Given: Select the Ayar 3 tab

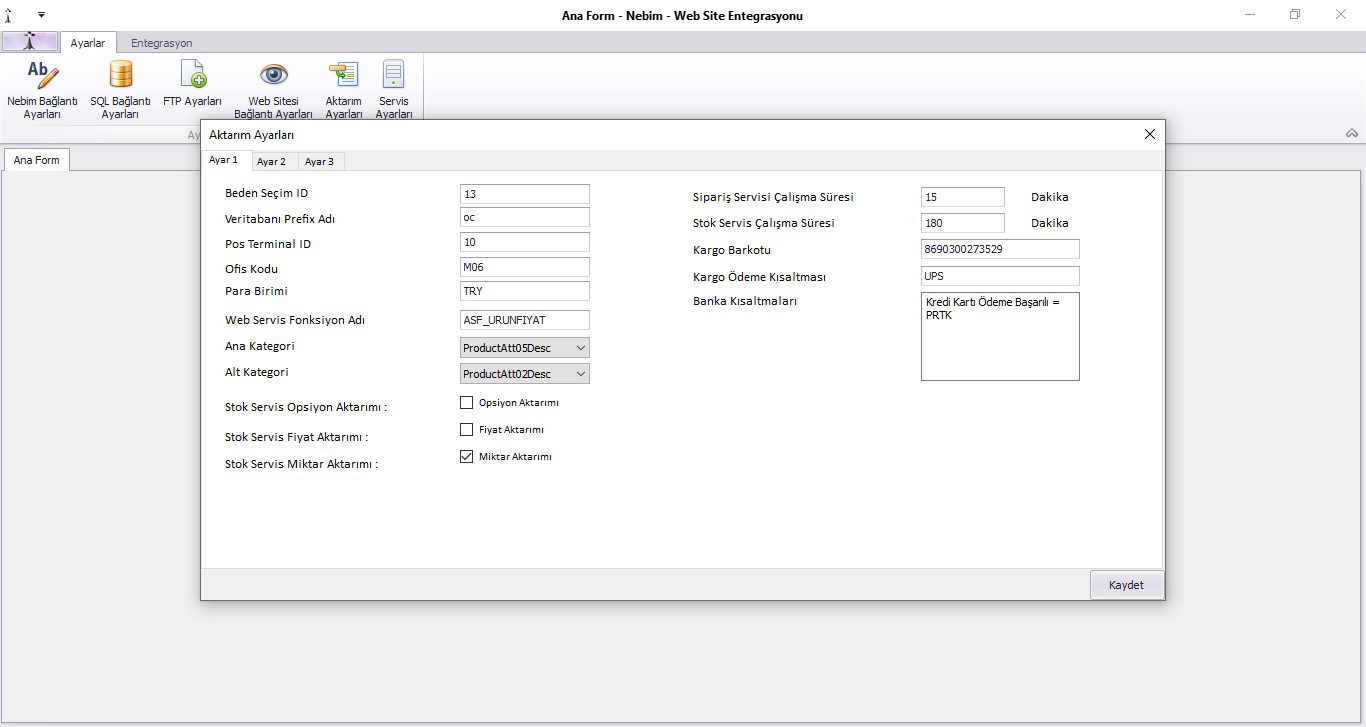Looking at the screenshot, I should point(320,161).
